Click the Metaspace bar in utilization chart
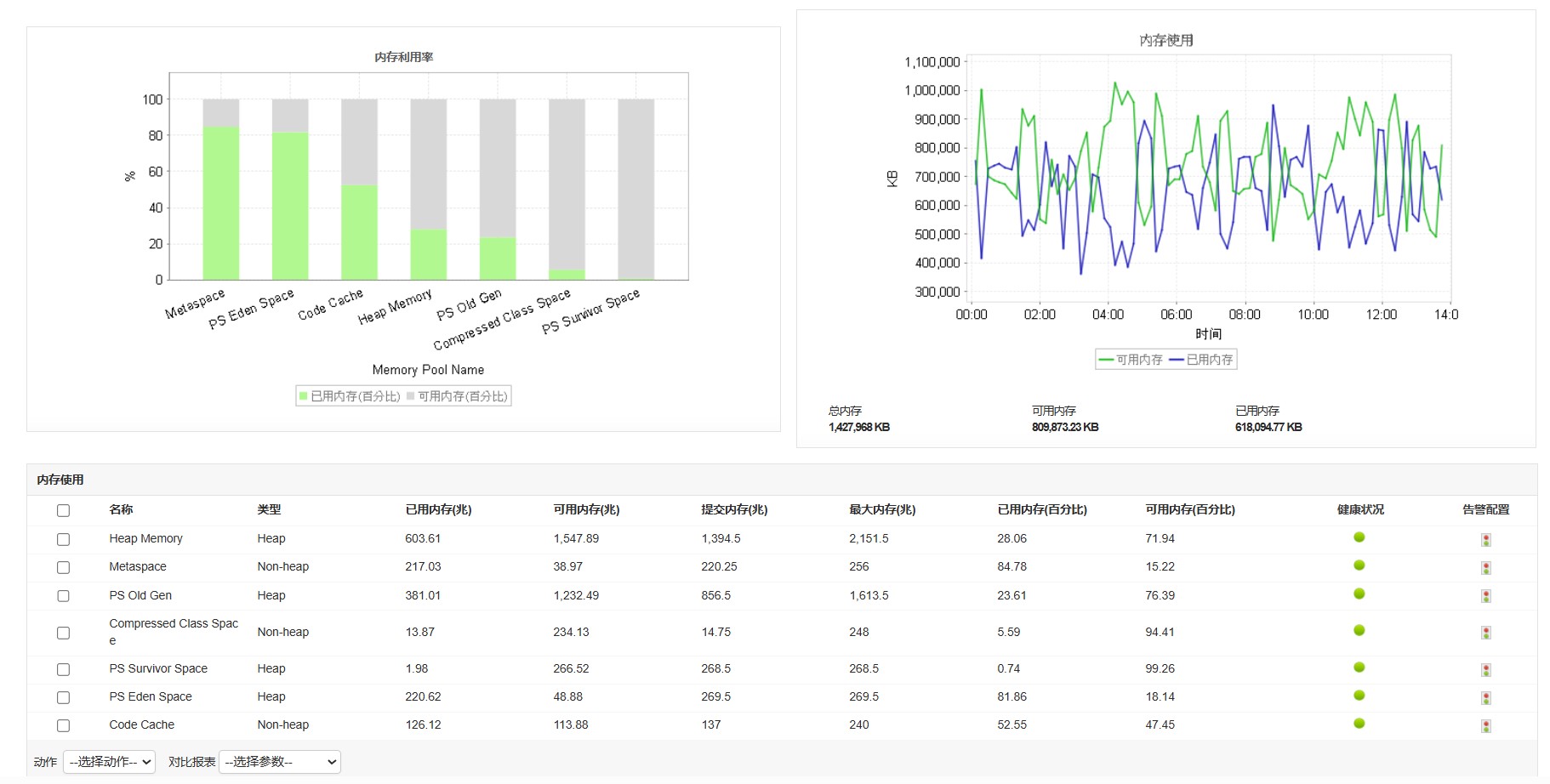1550x784 pixels. [x=220, y=203]
